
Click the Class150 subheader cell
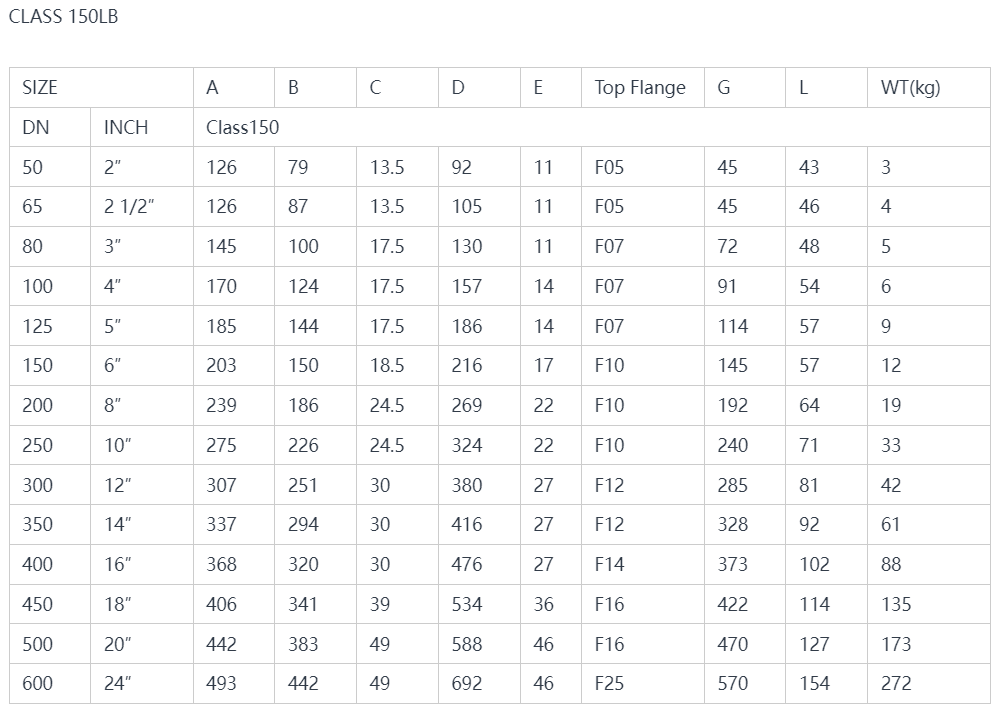point(591,127)
